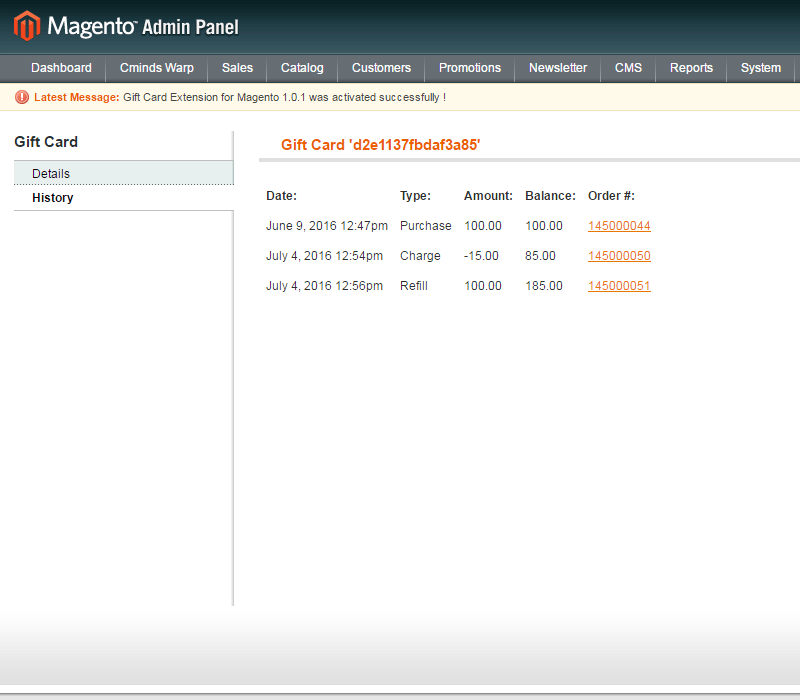Expand the Promotions menu
800x700 pixels.
(470, 68)
